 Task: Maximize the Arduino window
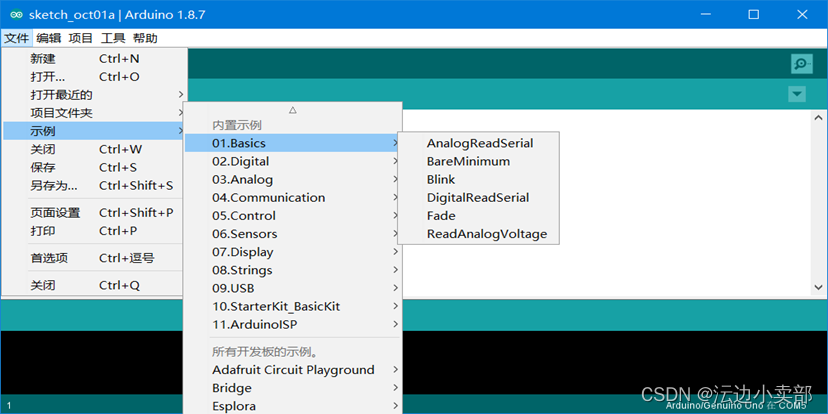pos(754,15)
